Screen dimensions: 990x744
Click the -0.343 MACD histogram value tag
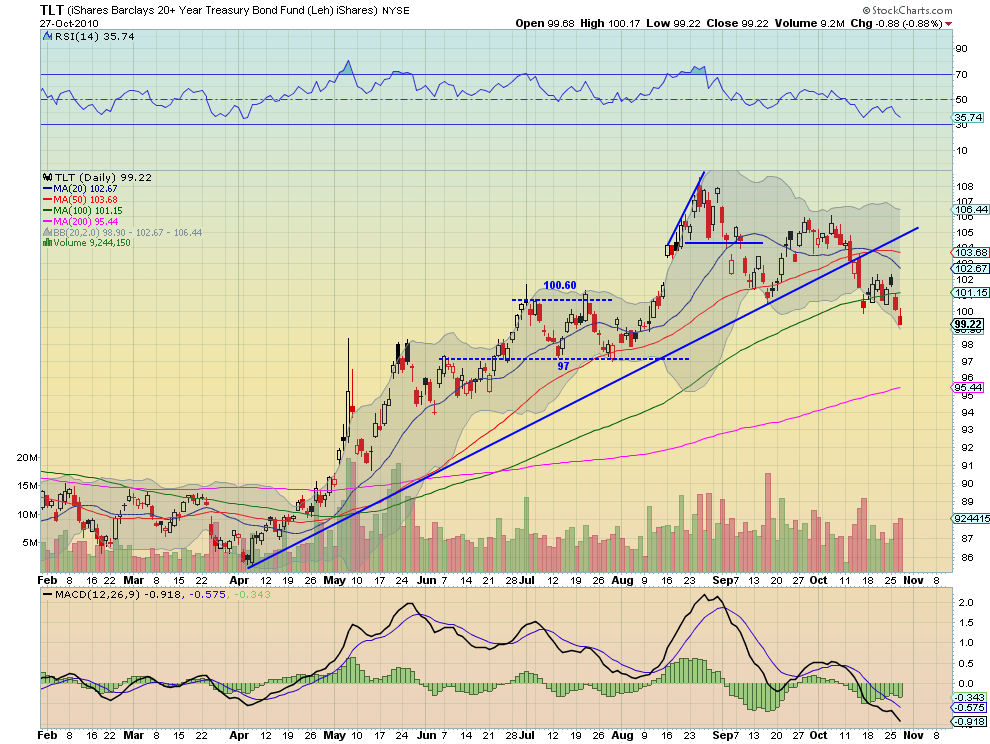tap(969, 697)
